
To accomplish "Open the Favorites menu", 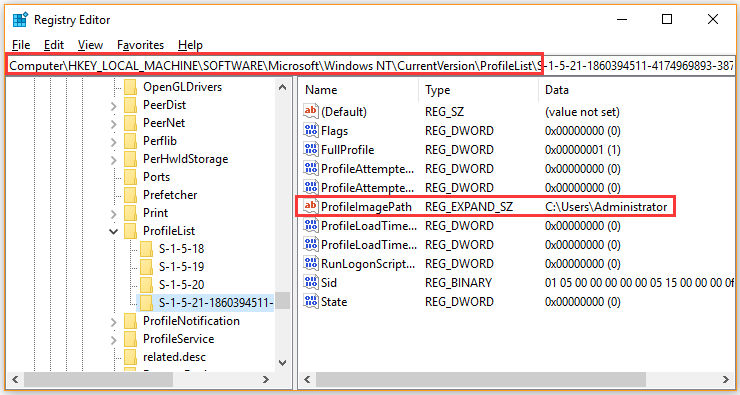I will 140,45.
